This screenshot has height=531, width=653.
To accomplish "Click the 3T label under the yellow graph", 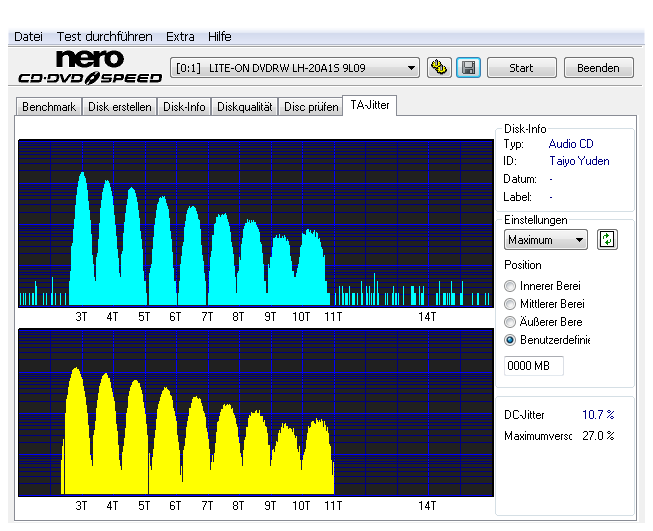I will (x=81, y=506).
